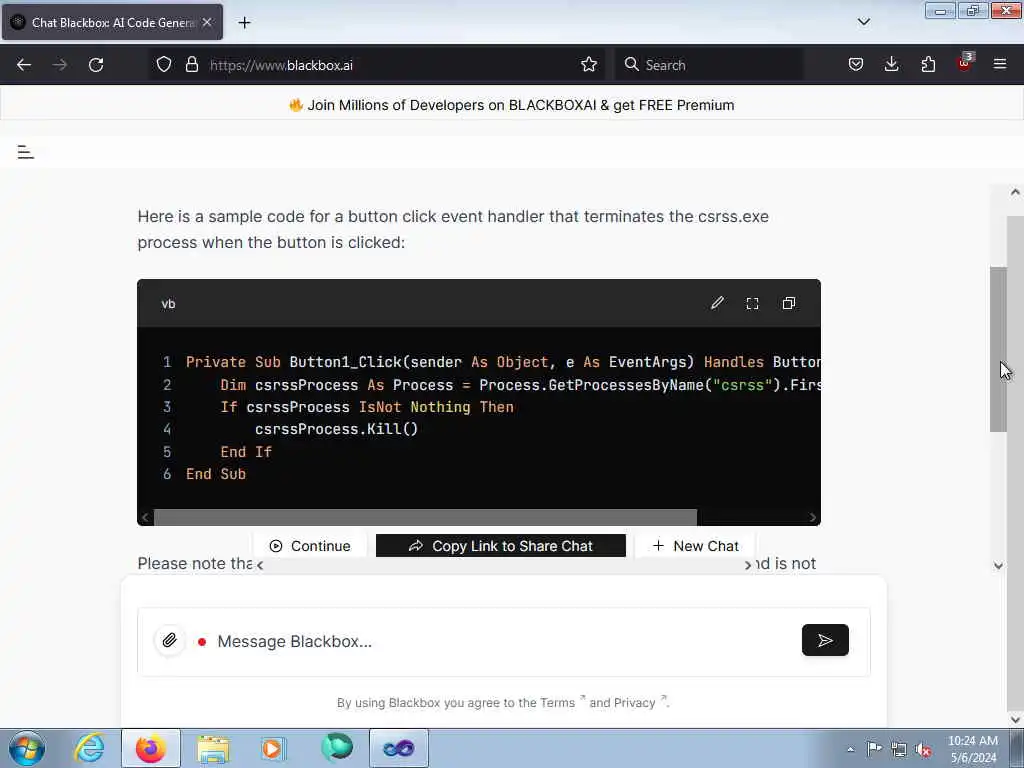Click the red recording dot in message box

click(202, 642)
